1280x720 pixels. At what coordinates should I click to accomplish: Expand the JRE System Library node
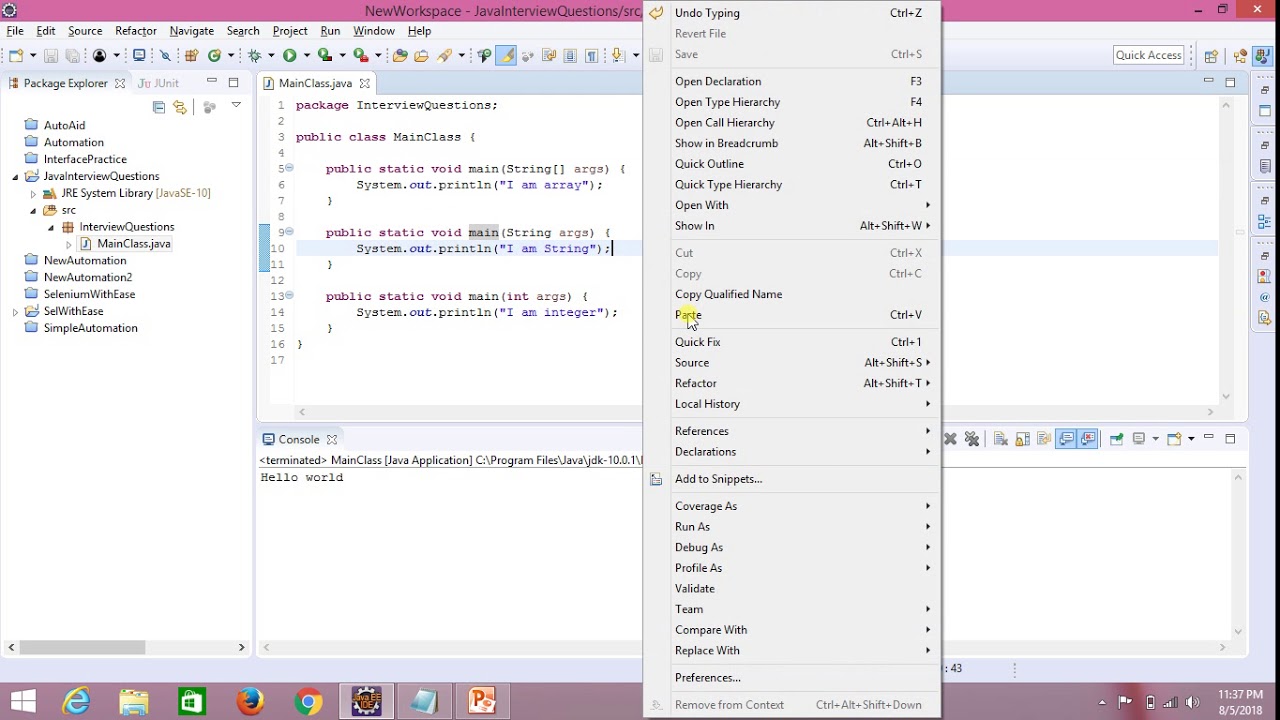pyautogui.click(x=33, y=193)
